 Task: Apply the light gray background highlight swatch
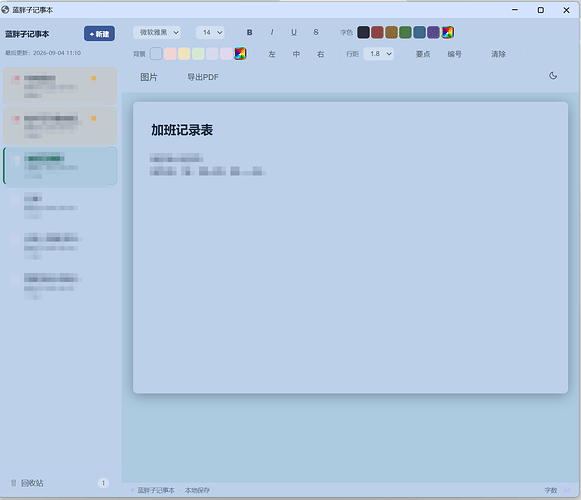(212, 54)
